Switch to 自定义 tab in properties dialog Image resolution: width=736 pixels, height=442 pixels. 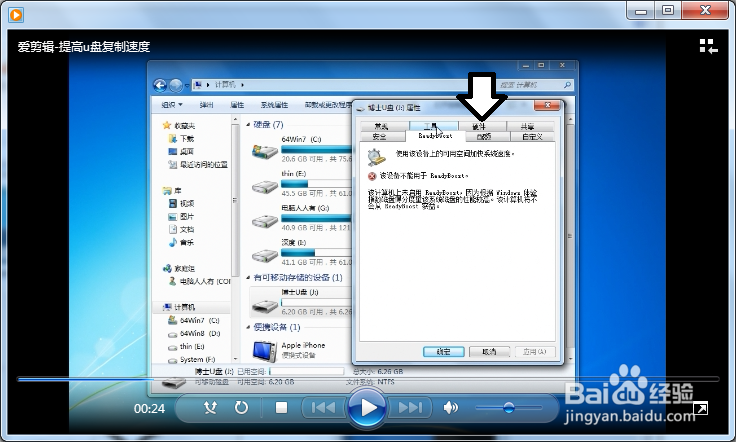[532, 137]
